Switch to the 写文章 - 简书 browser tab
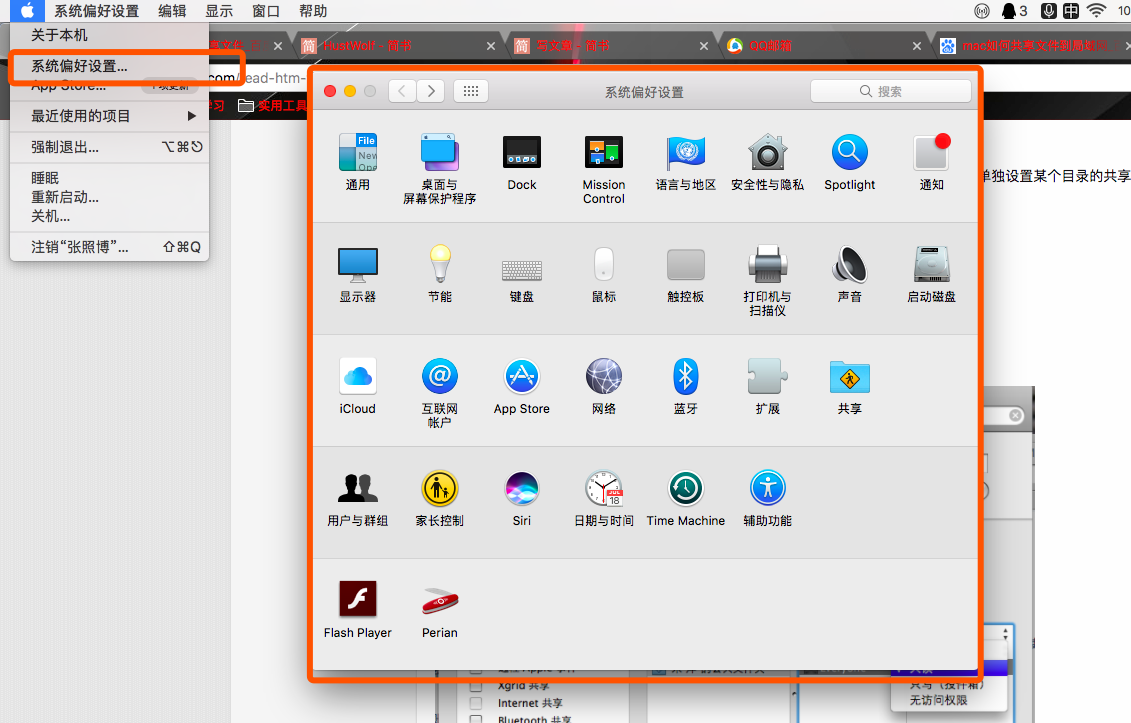 click(x=611, y=45)
